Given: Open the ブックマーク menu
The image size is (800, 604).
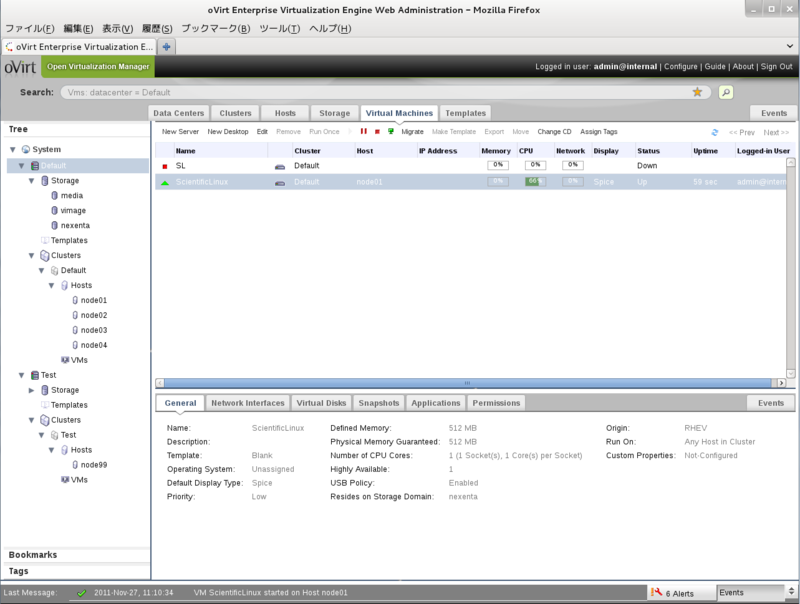Looking at the screenshot, I should click(216, 29).
